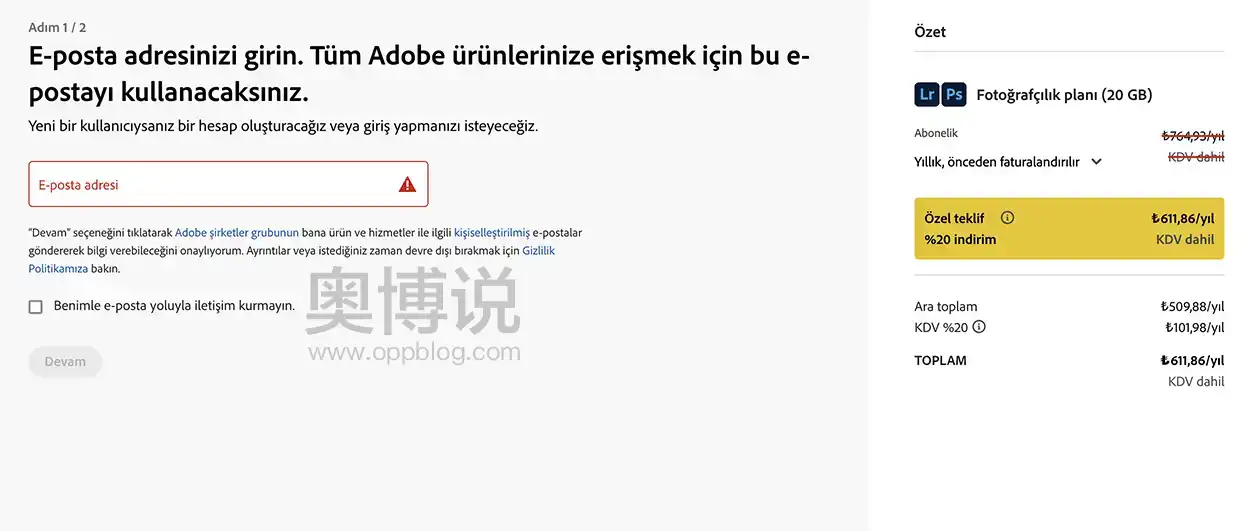
Task: Click the Lightroom Lr product icon
Action: point(927,95)
